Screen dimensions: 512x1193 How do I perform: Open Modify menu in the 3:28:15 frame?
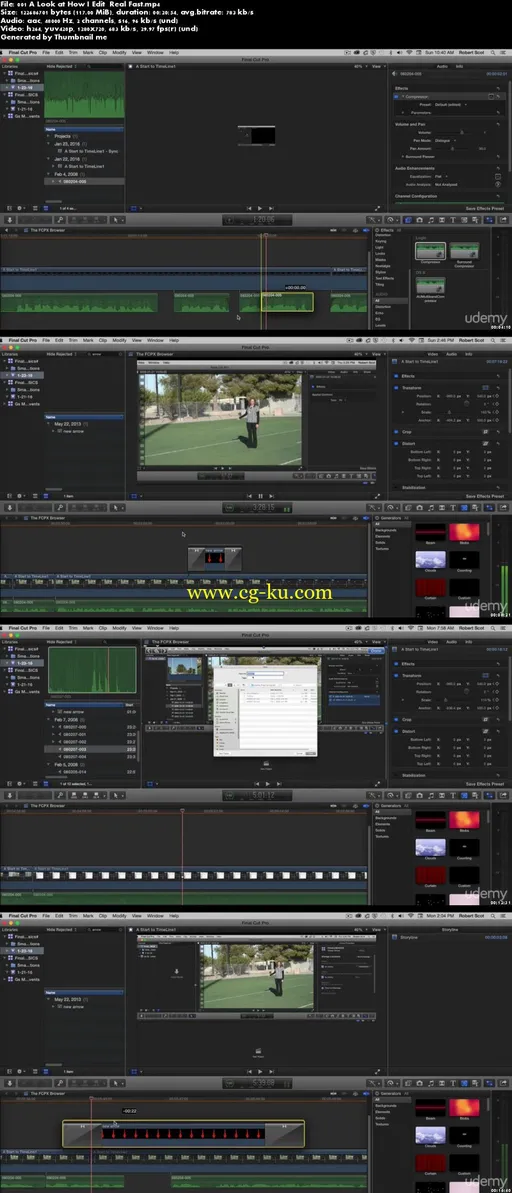point(119,340)
